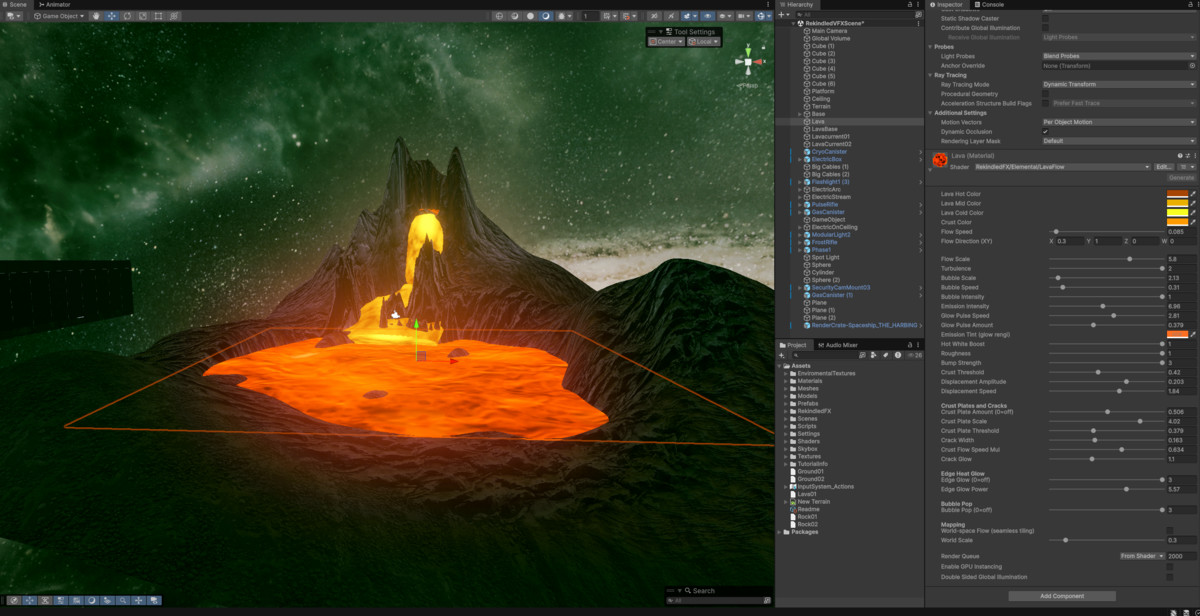Screen dimensions: 1200x616
Task: Click the Hierarchy panel lock icon
Action: 909,5
